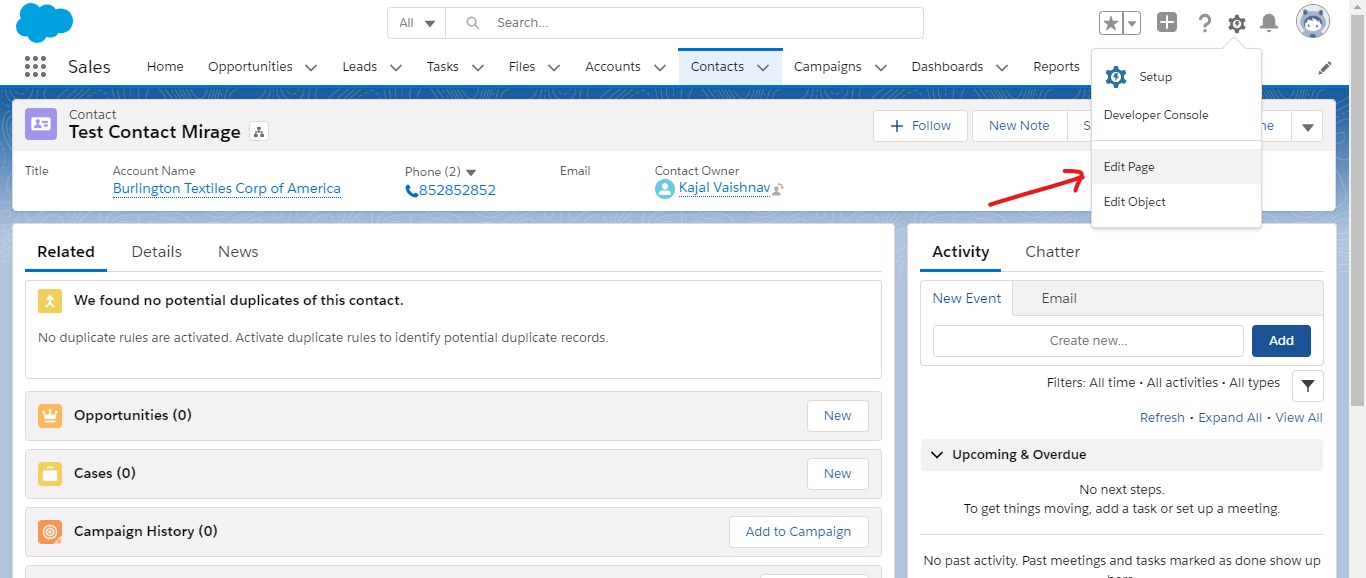1366x578 pixels.
Task: Open the activity filter funnel icon
Action: tap(1308, 385)
